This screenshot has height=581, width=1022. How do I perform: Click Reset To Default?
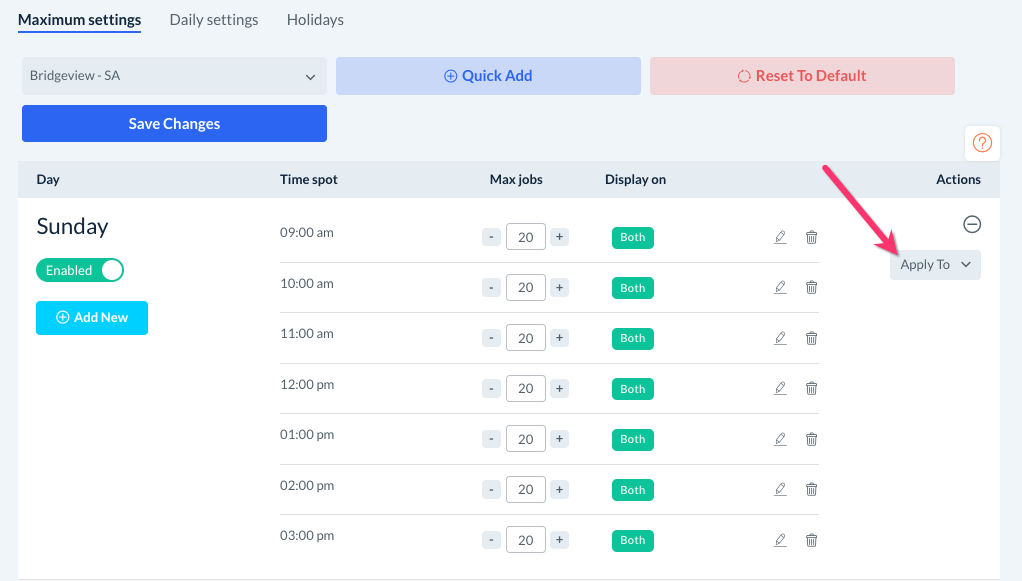(802, 76)
